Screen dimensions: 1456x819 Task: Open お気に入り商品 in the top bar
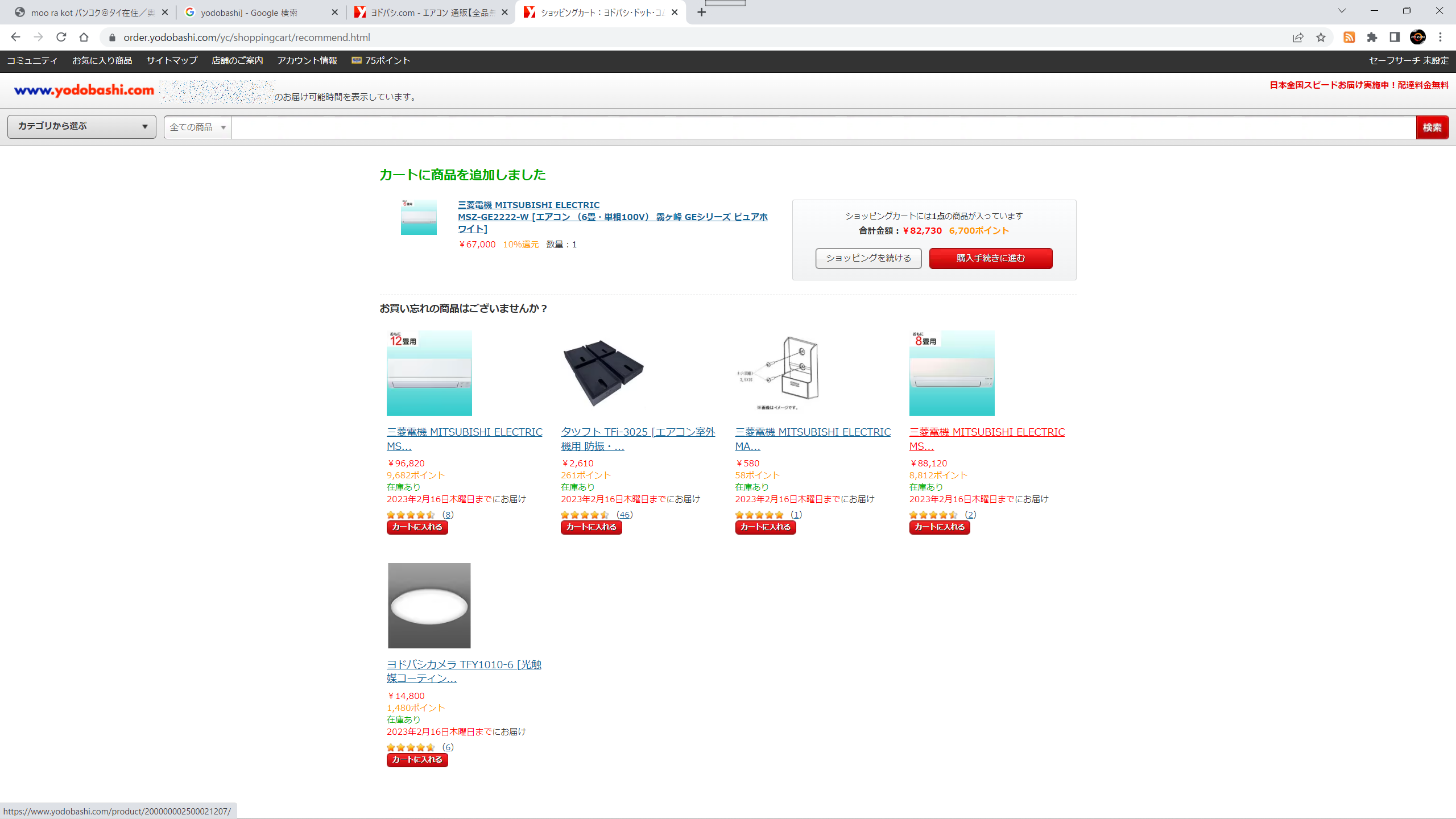point(102,61)
